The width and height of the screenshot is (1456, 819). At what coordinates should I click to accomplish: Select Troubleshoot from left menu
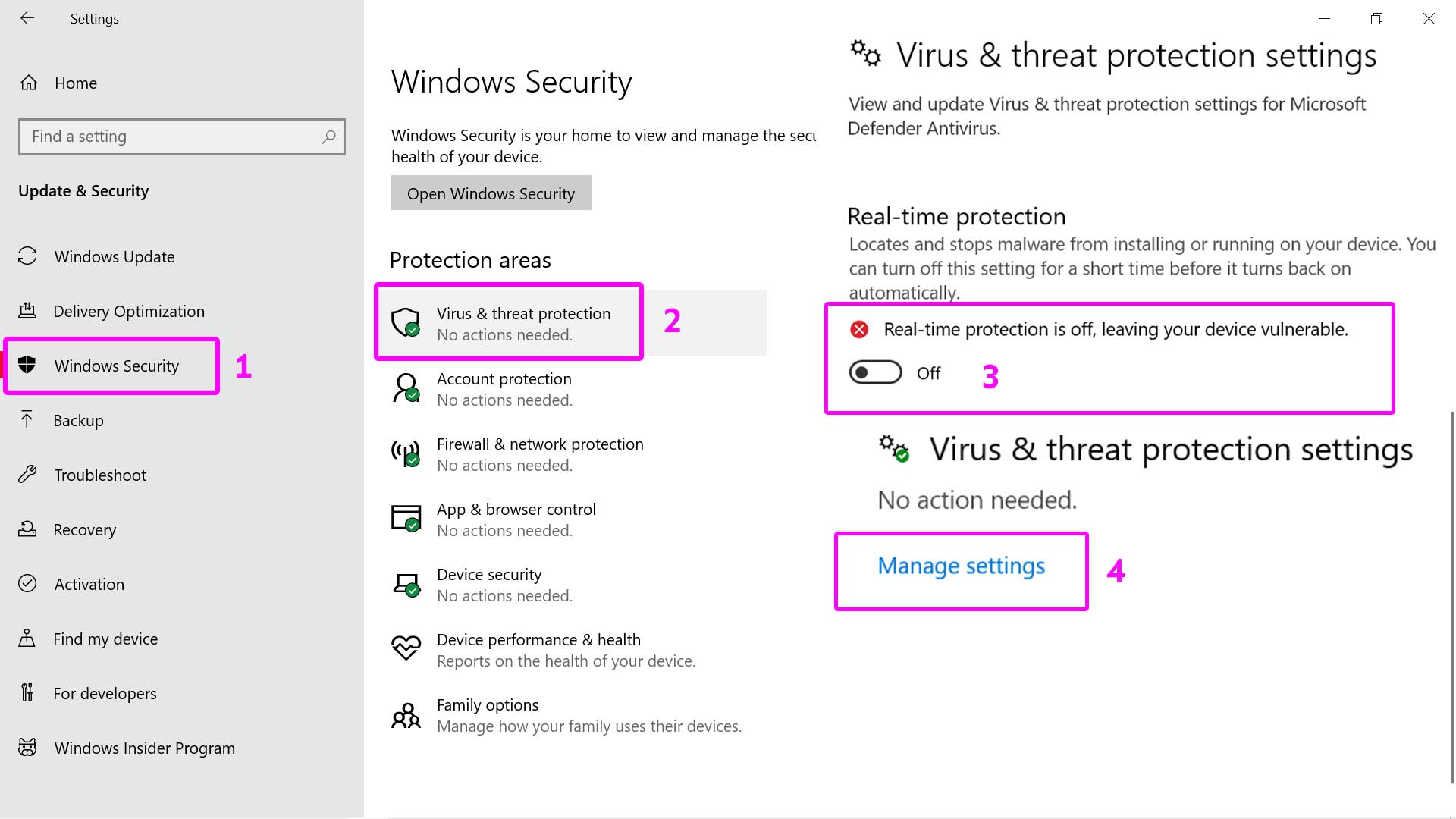(x=100, y=474)
